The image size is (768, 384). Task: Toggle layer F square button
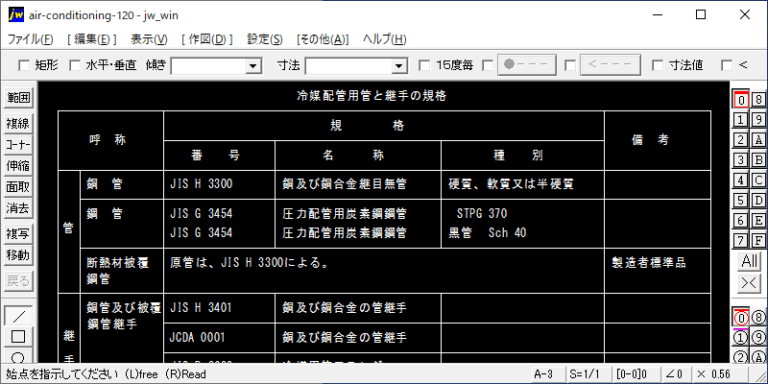tap(758, 240)
